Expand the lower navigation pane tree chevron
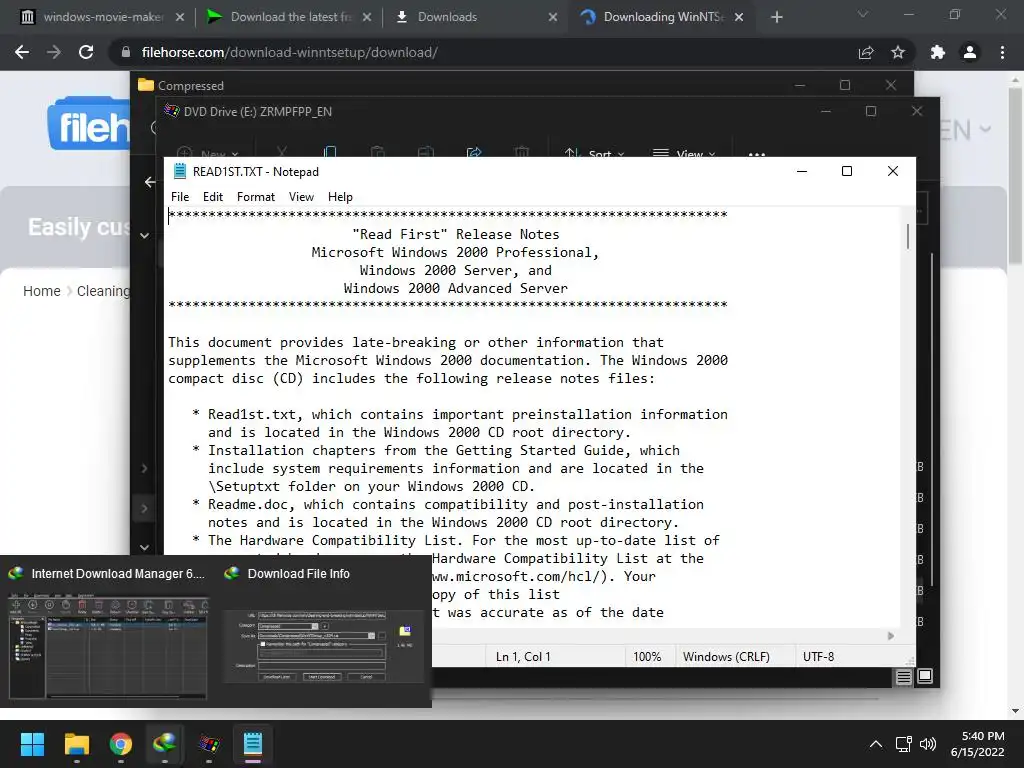 coord(144,508)
